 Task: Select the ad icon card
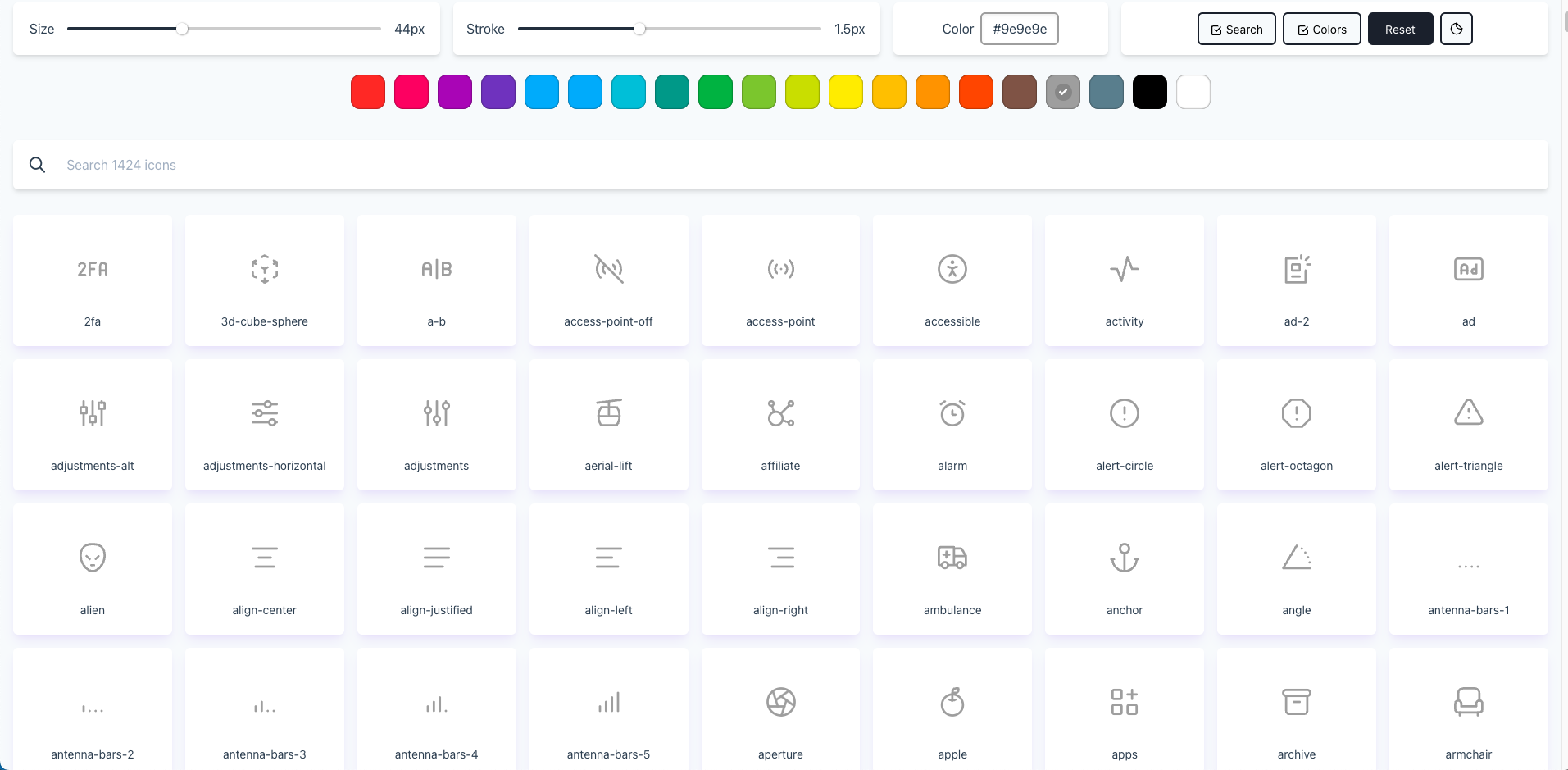[x=1469, y=280]
